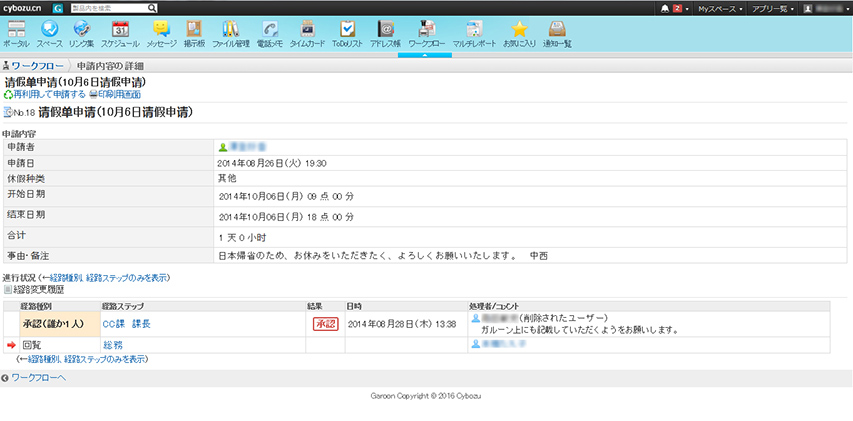Click the 开始日期 value 09 点 00 分
Image resolution: width=853 pixels, height=421 pixels.
pos(330,196)
